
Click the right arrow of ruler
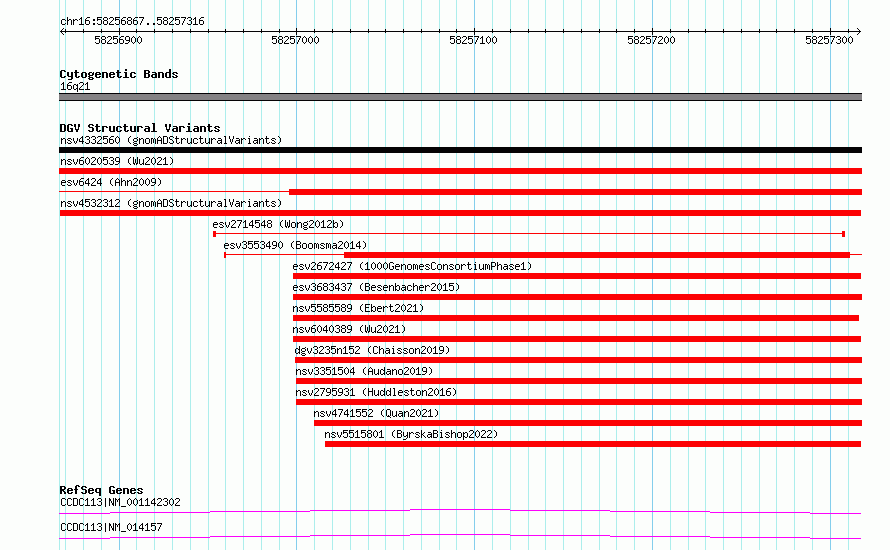tap(858, 31)
